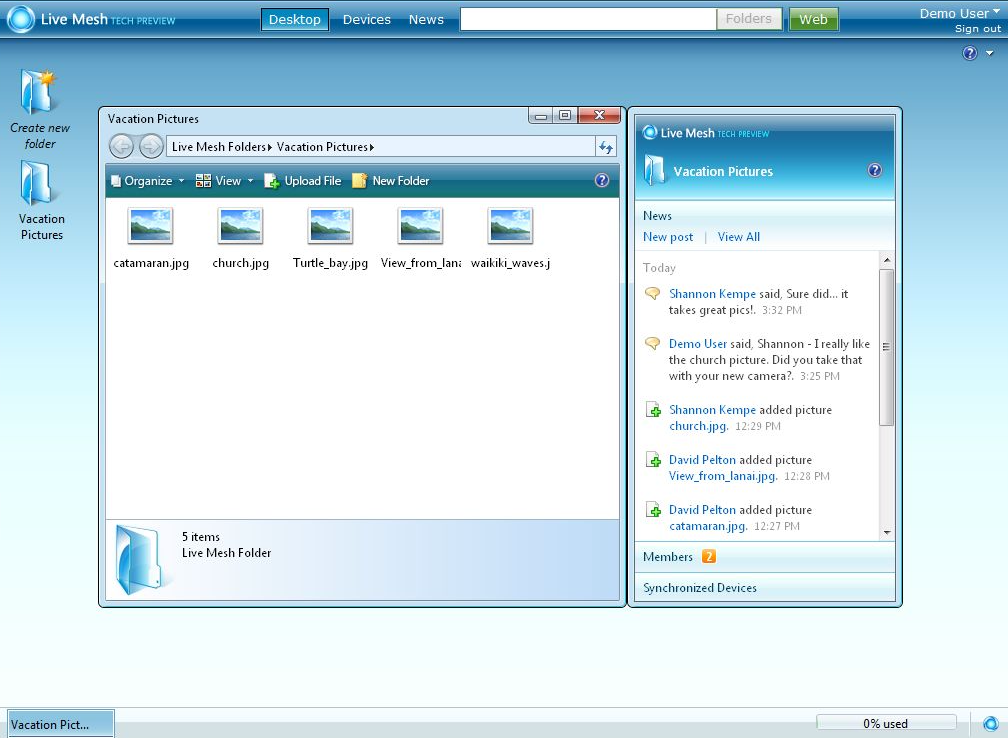This screenshot has height=738, width=1008.
Task: Open the View dropdown menu
Action: pyautogui.click(x=224, y=181)
